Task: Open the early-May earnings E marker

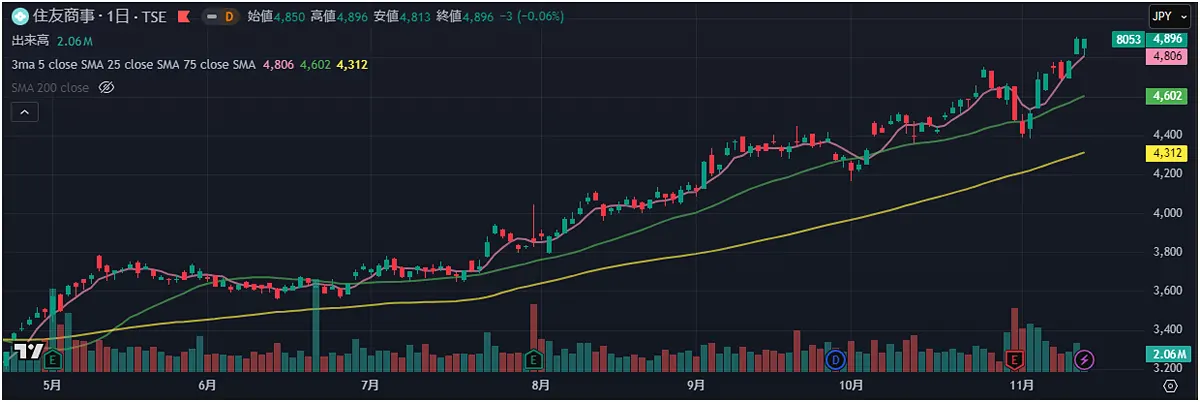Action: click(x=52, y=358)
